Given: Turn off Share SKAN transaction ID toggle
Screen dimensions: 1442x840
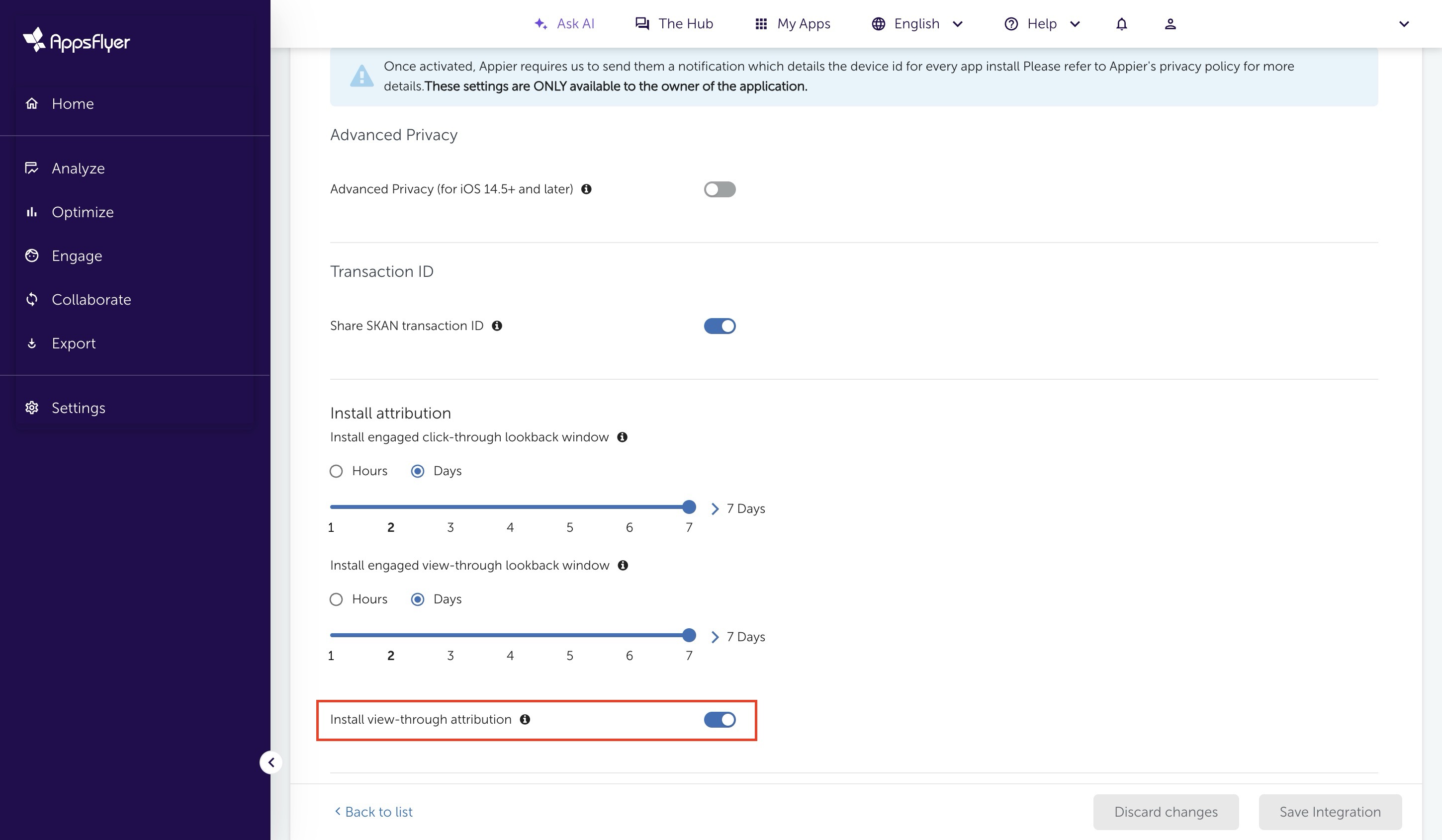Looking at the screenshot, I should coord(720,326).
